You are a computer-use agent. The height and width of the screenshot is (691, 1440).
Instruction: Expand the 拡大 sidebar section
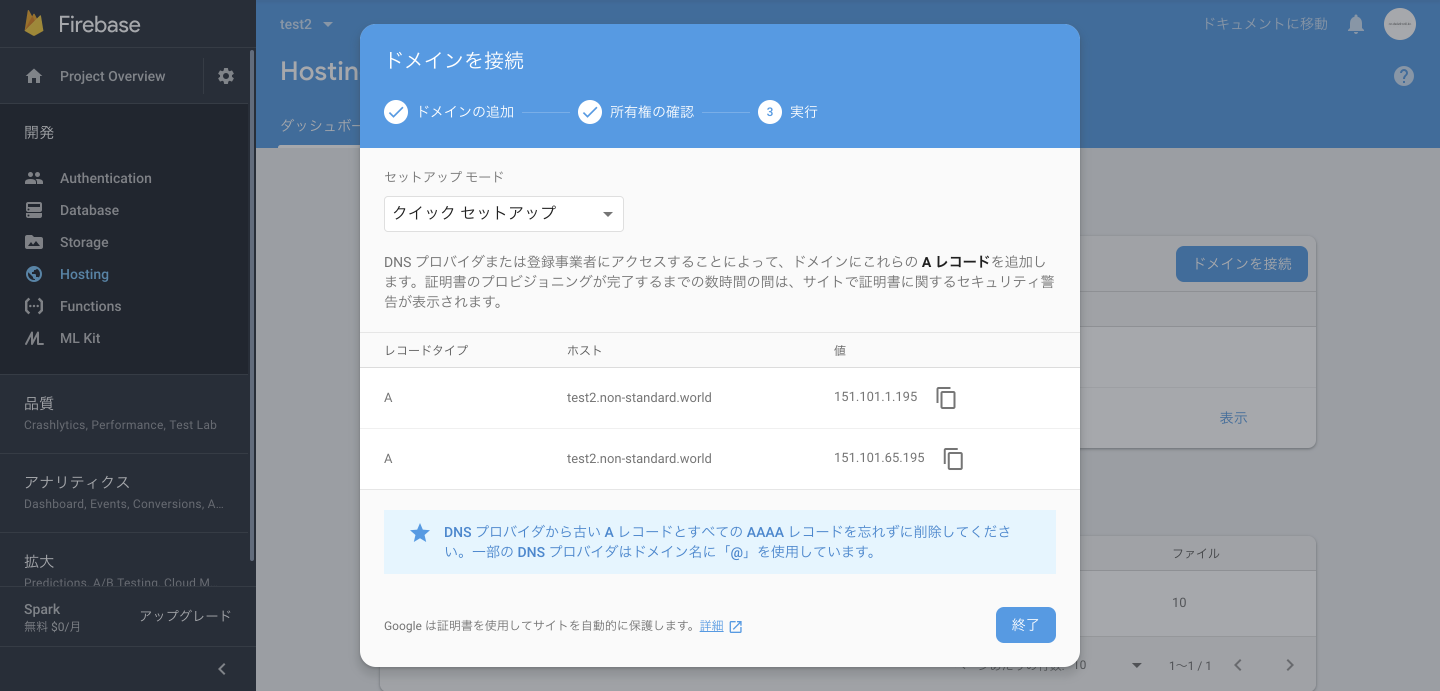125,561
